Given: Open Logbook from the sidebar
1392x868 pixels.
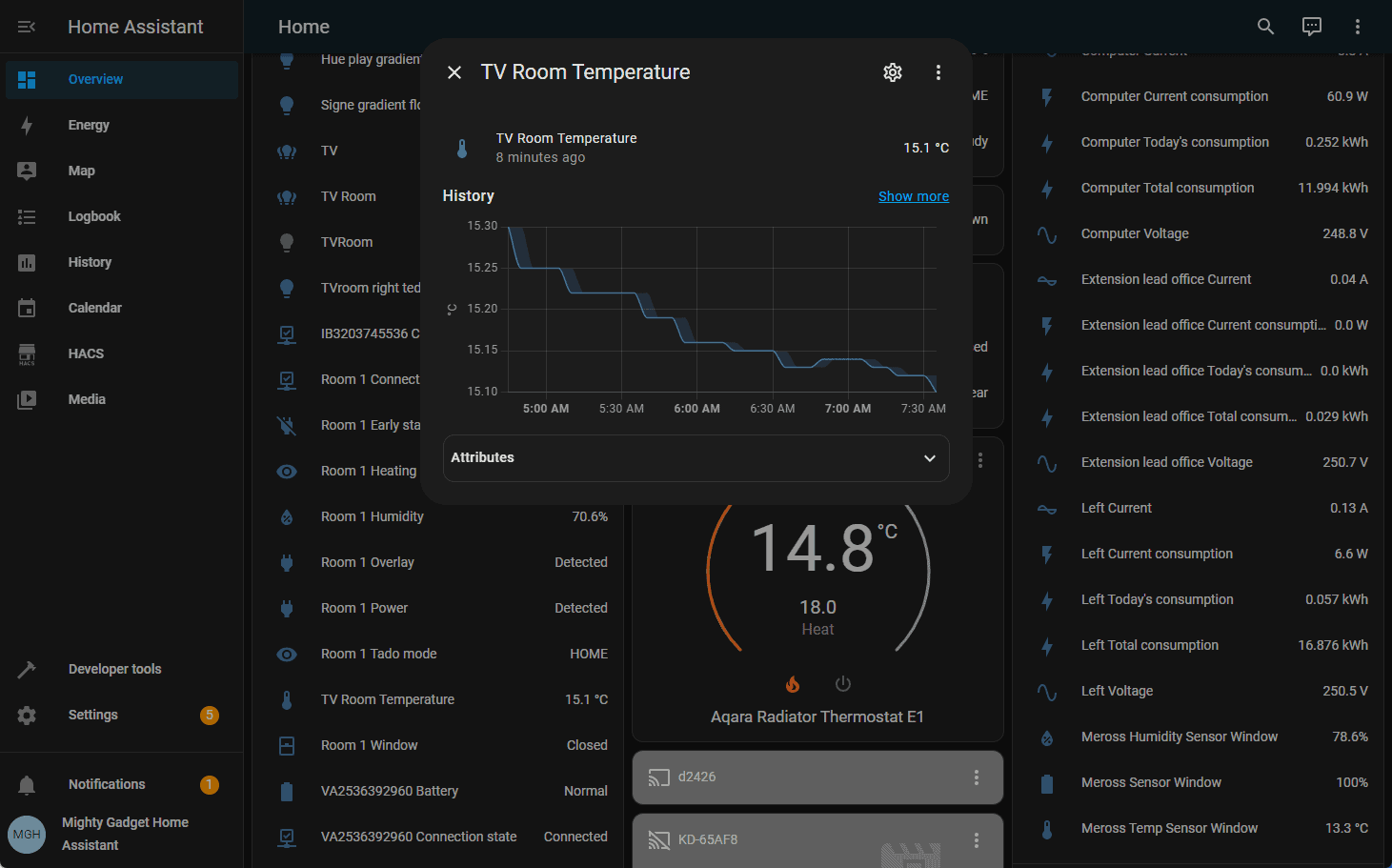Looking at the screenshot, I should 94,216.
